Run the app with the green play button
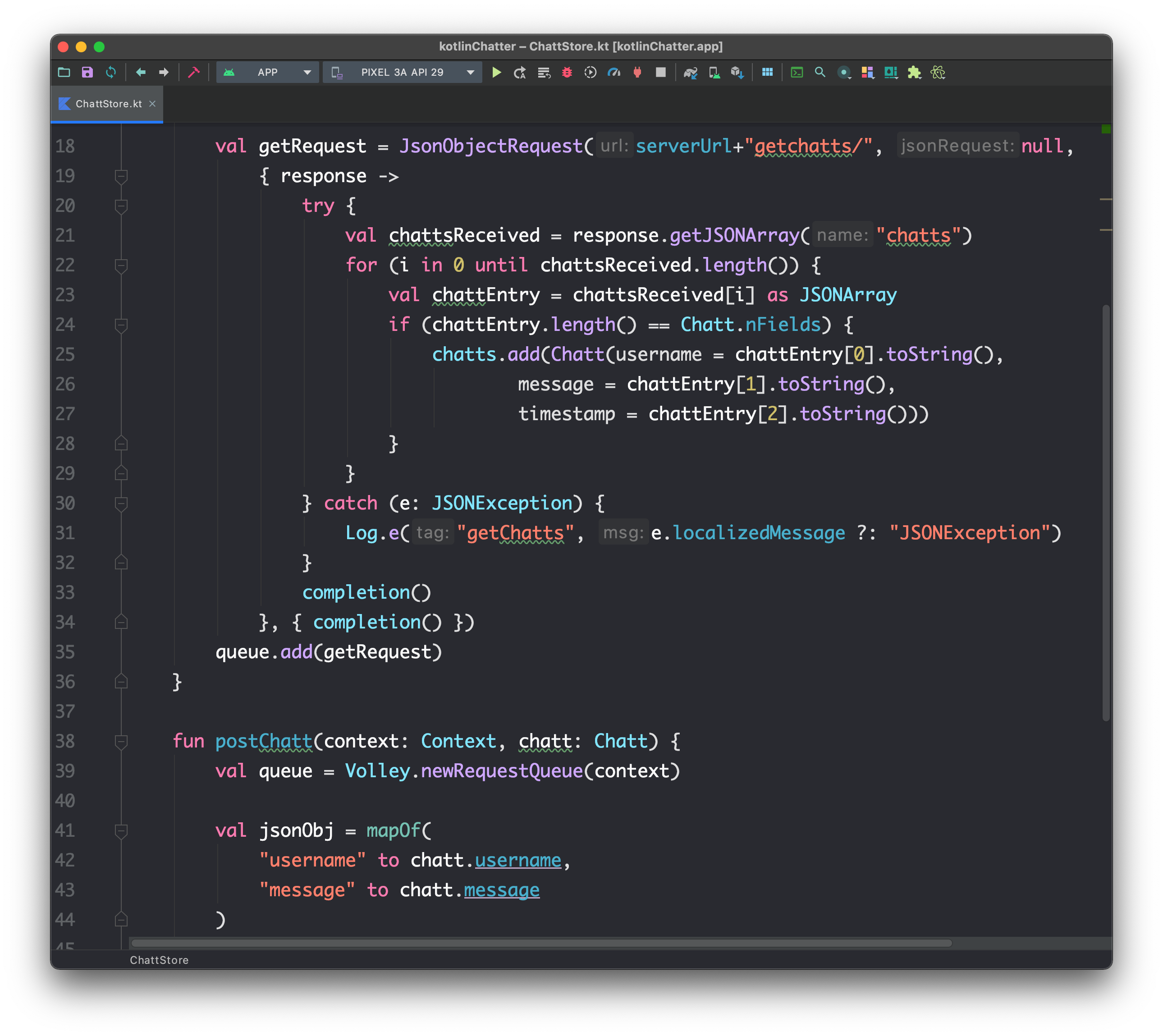Image resolution: width=1163 pixels, height=1036 pixels. coord(496,72)
